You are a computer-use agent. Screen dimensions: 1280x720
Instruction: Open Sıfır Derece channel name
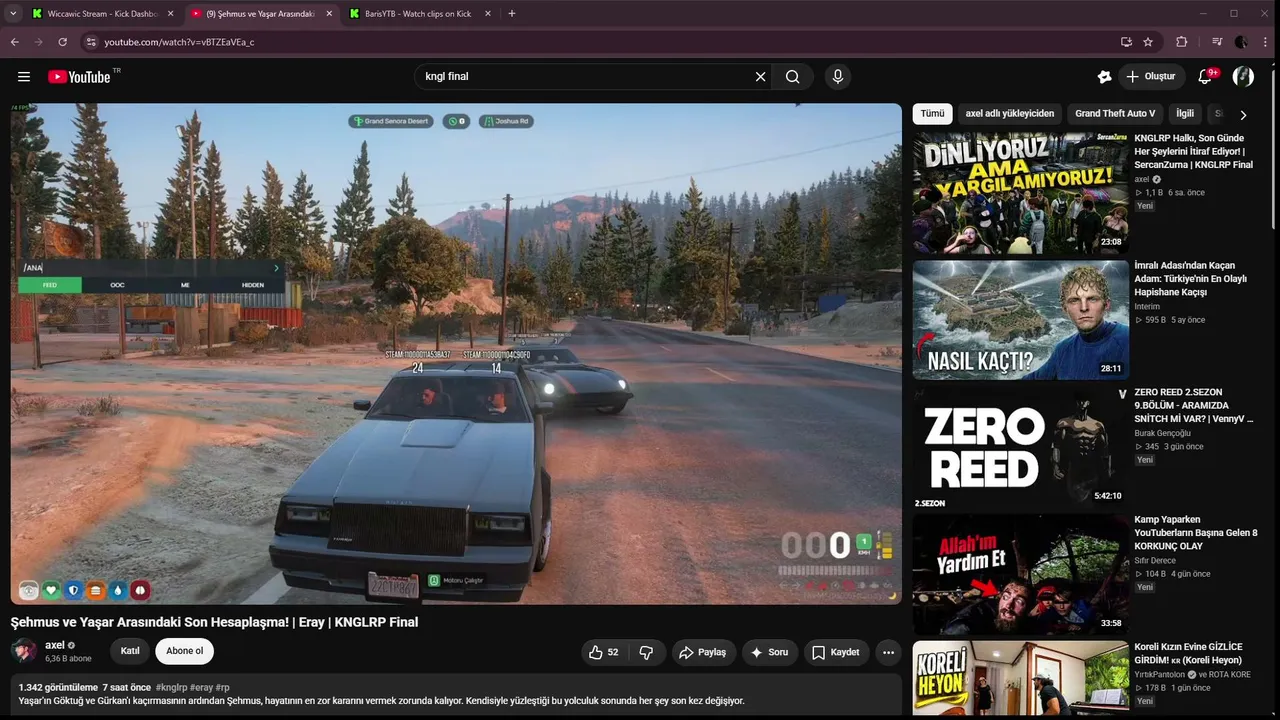(x=1155, y=561)
